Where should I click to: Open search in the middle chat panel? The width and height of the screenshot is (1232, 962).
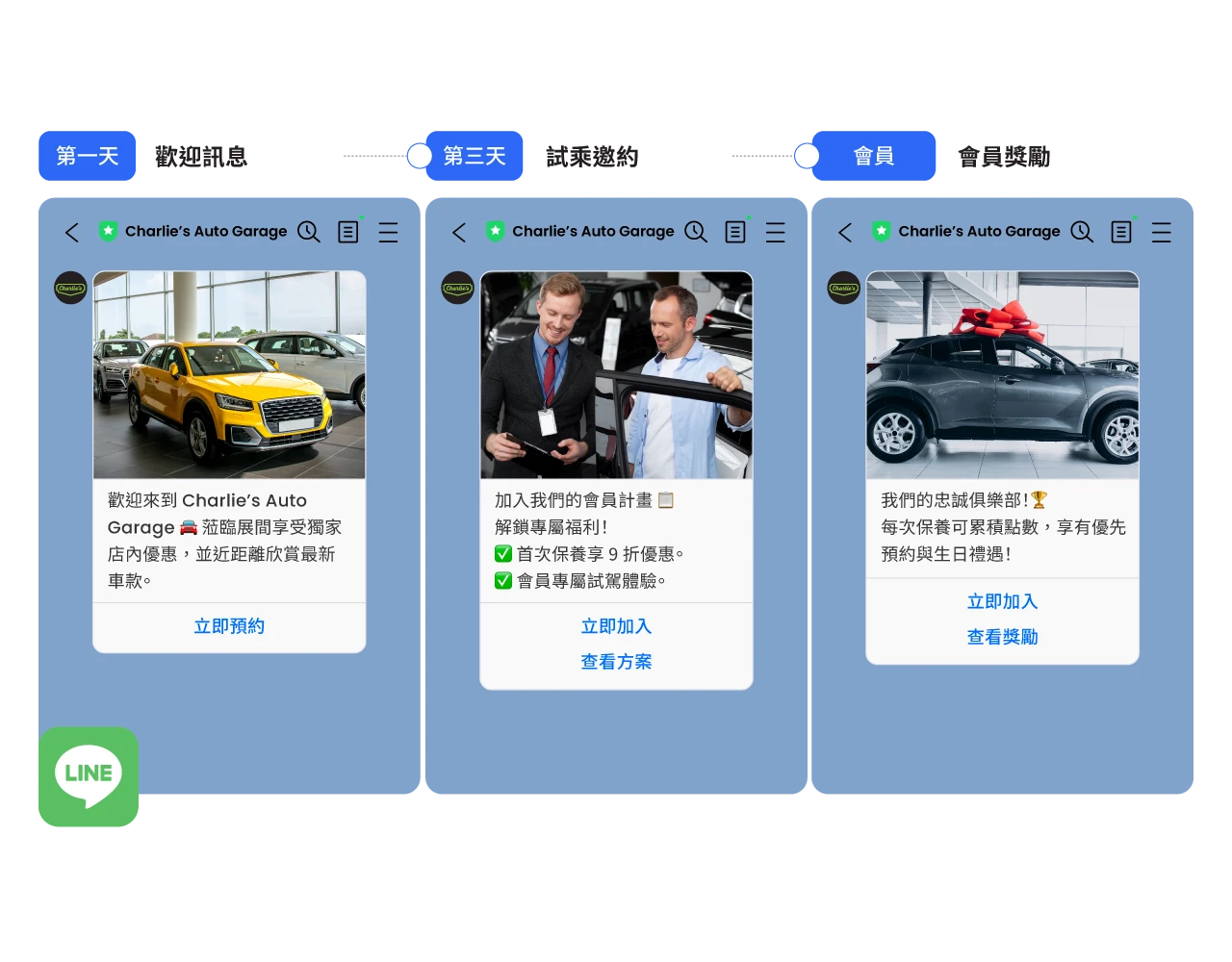click(695, 232)
